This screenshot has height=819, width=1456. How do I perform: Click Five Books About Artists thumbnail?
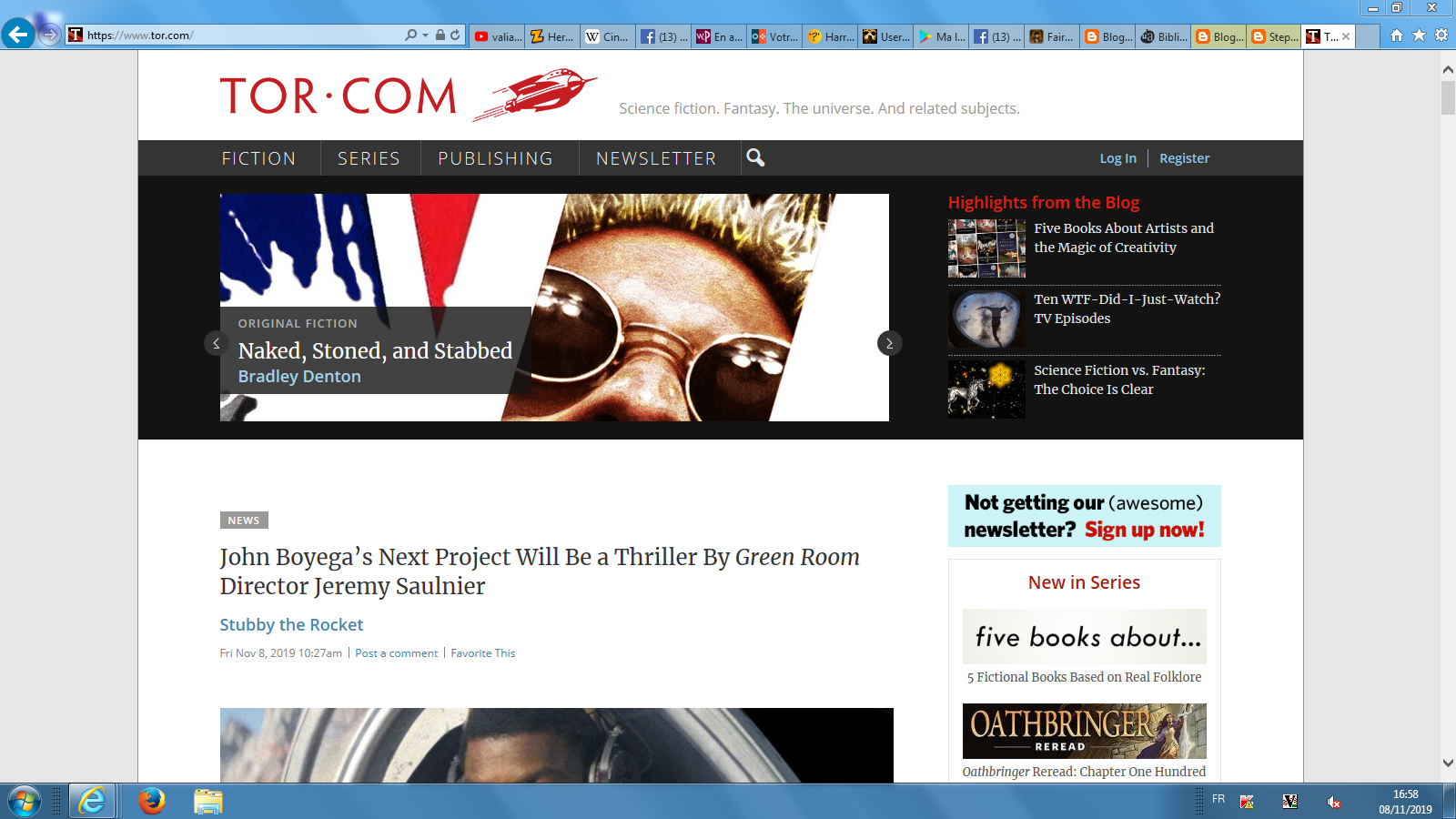tap(986, 248)
